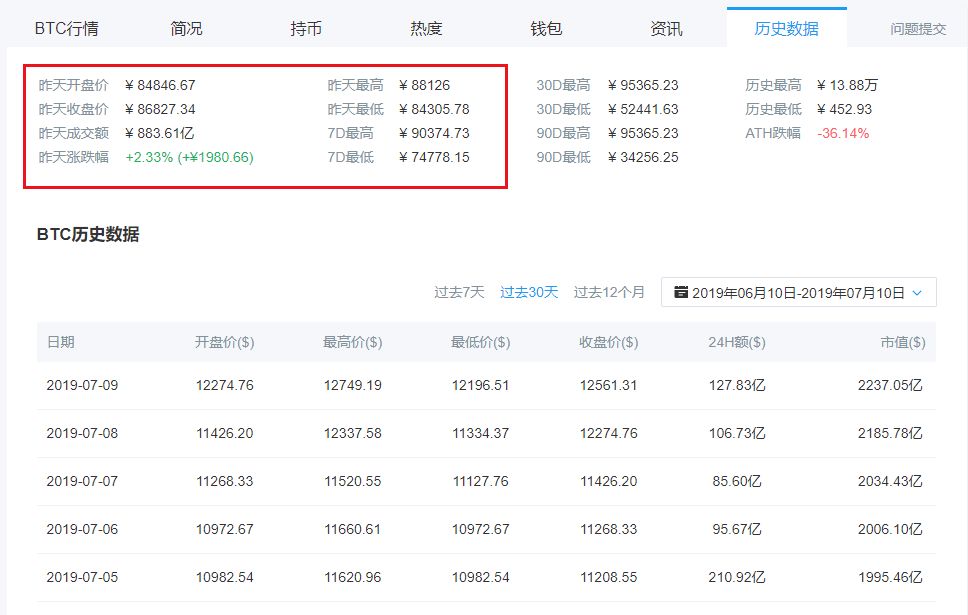Click the 日期 column header
This screenshot has height=615, width=968.
pos(60,342)
